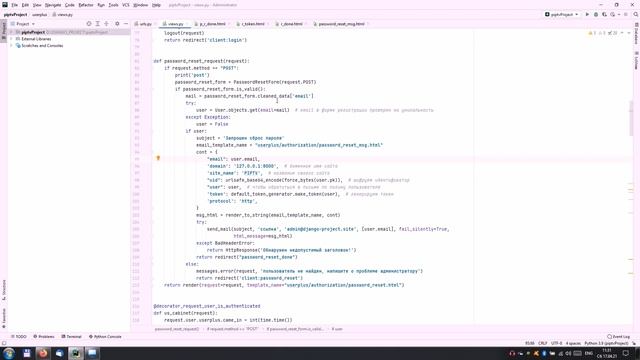Open VCS menu
Image resolution: width=640 pixels, height=360 pixels.
coord(126,5)
